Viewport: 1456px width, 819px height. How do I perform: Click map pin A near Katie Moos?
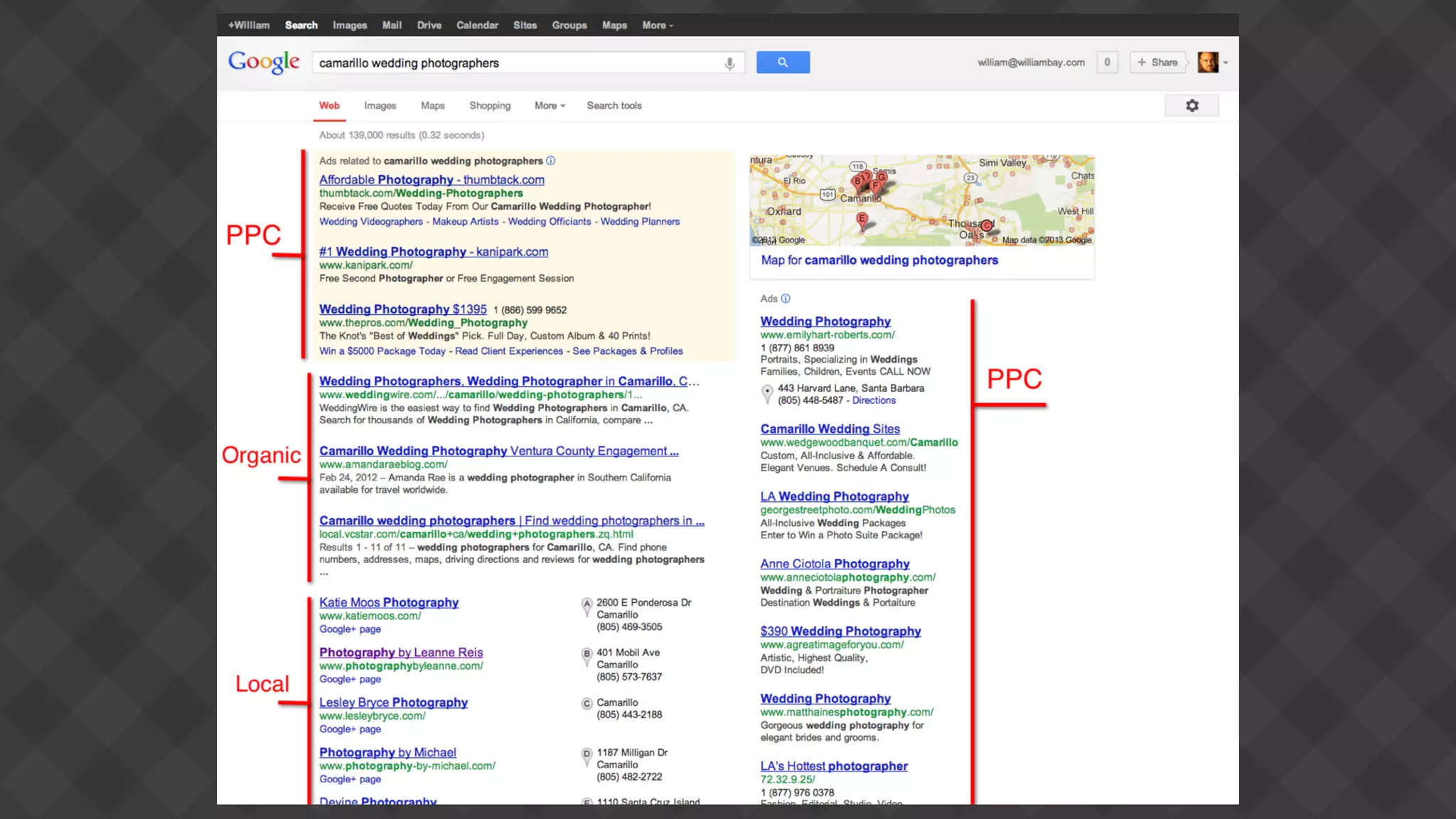[x=587, y=605]
